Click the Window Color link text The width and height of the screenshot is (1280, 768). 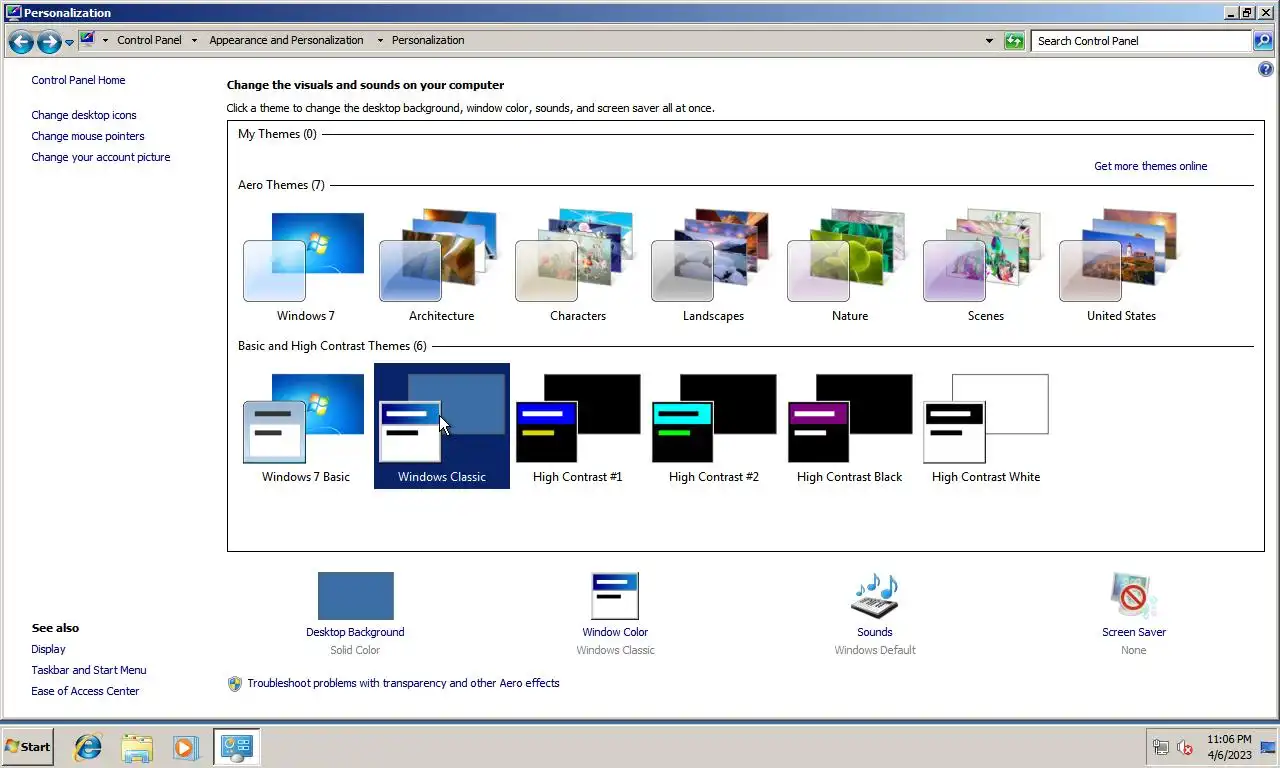(615, 632)
